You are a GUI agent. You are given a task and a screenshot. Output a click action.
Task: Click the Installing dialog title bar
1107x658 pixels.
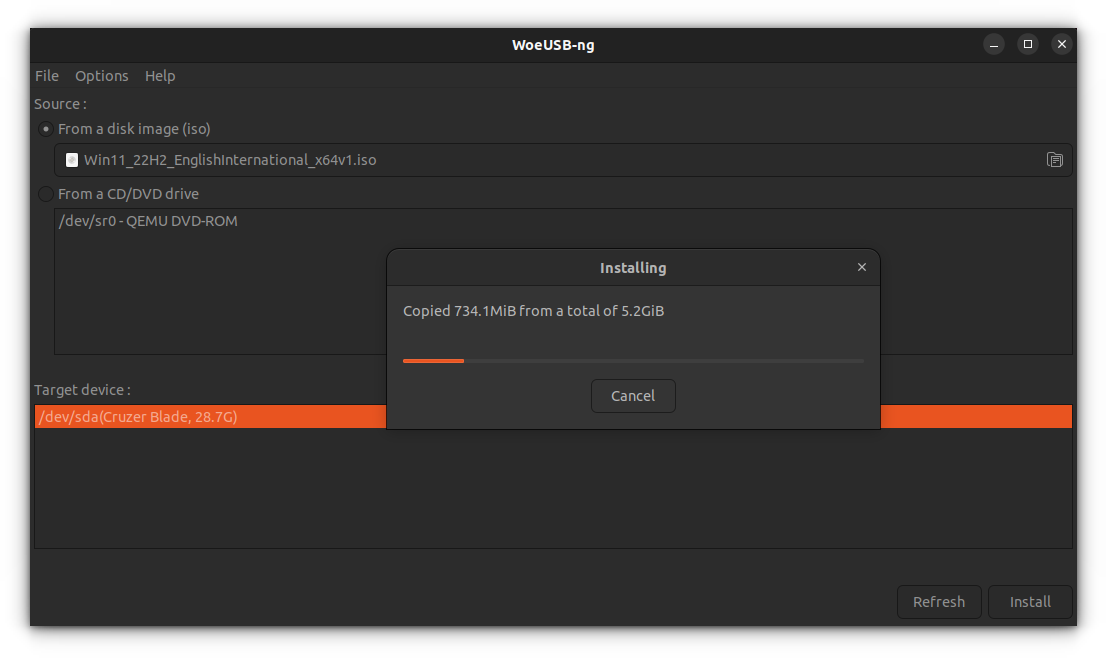(633, 267)
